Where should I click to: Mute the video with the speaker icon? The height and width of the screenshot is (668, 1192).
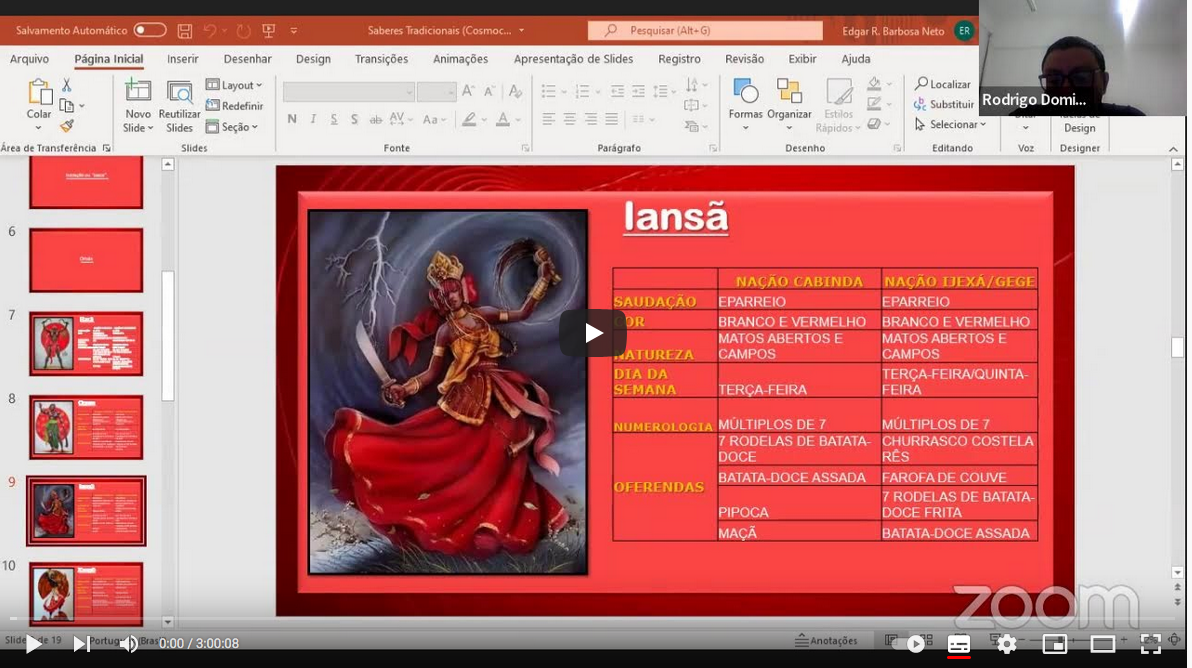coord(128,644)
